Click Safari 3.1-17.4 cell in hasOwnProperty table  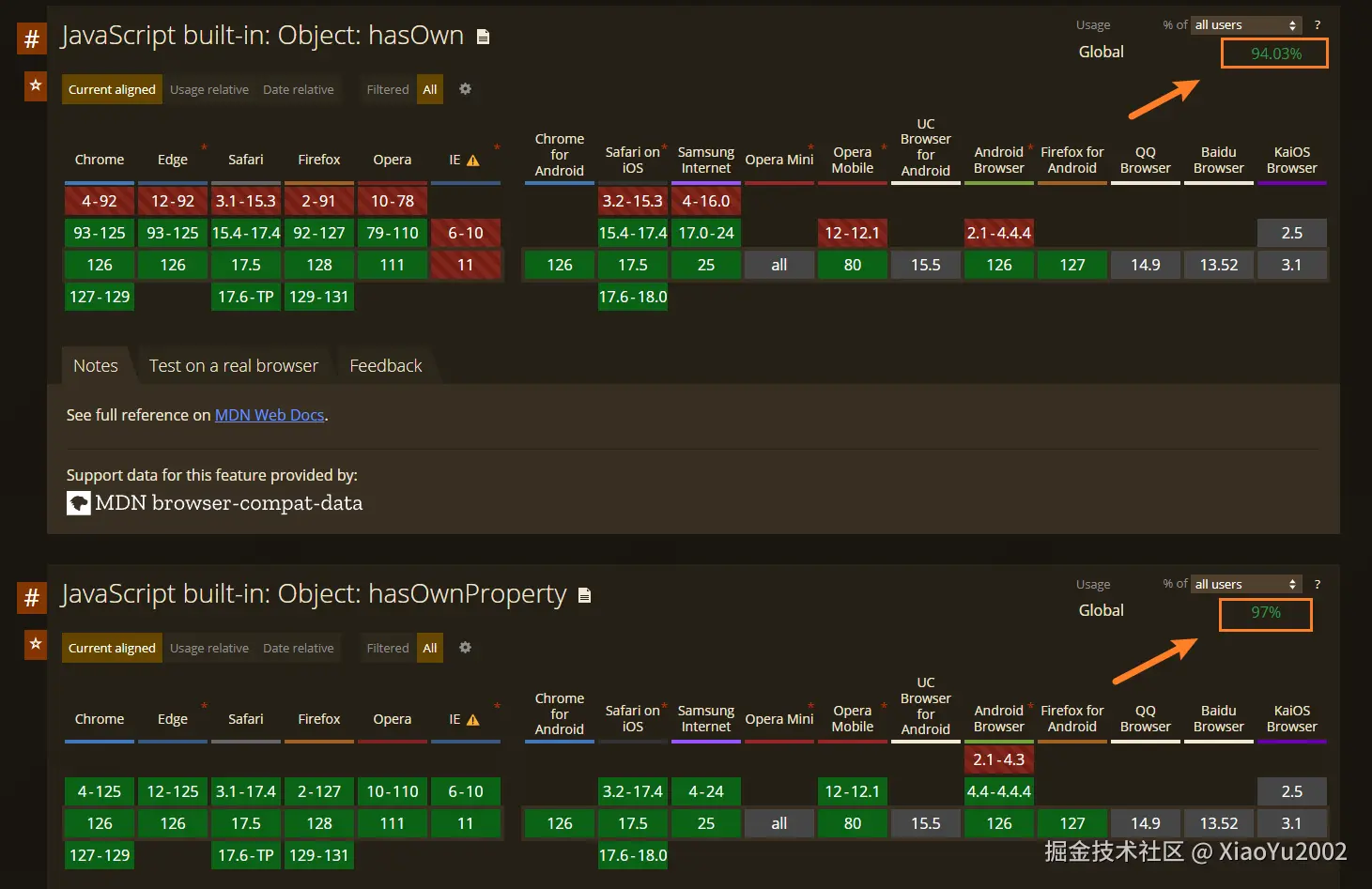click(x=246, y=791)
